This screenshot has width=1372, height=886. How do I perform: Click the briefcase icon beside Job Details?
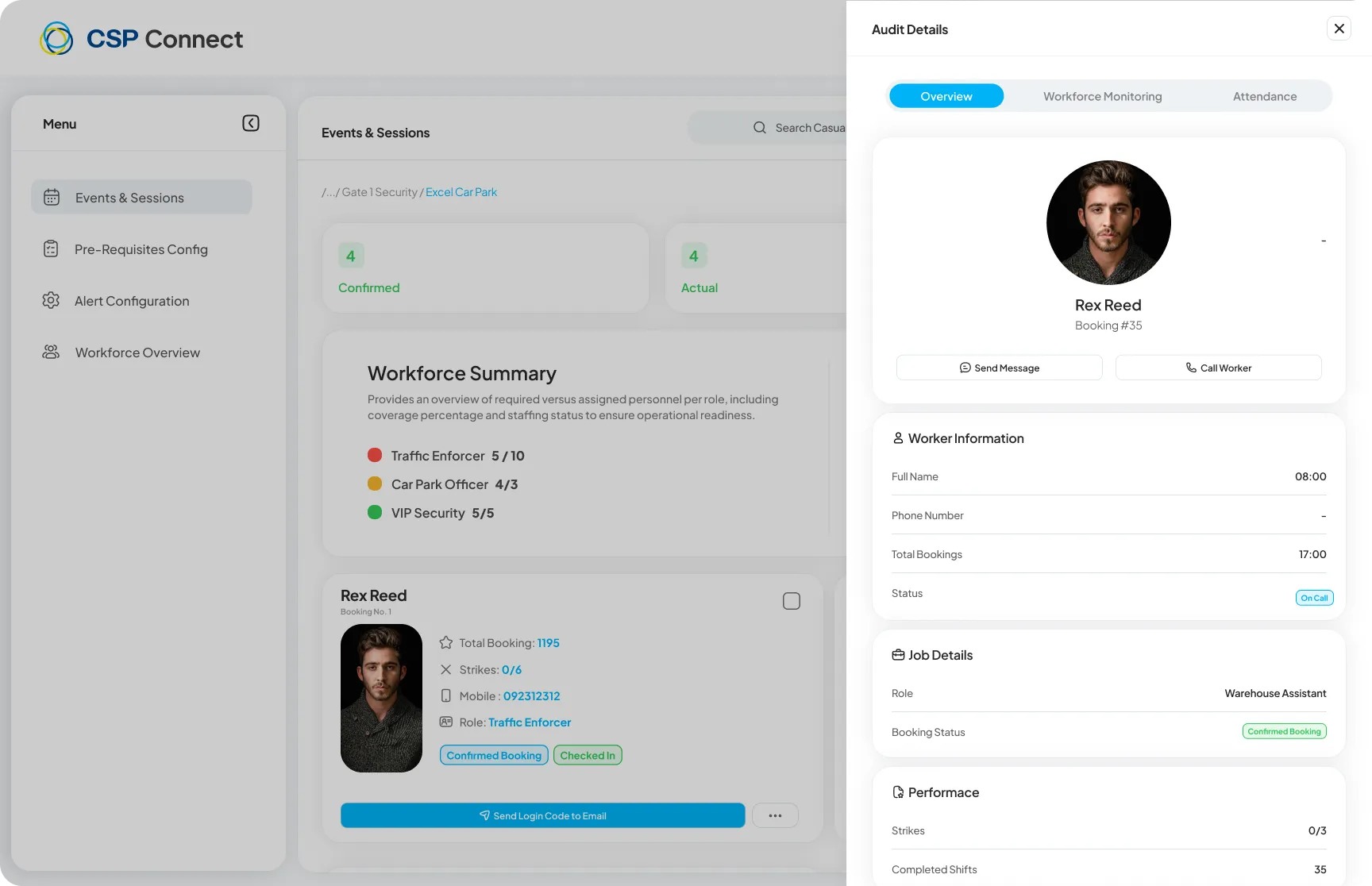[x=898, y=654]
